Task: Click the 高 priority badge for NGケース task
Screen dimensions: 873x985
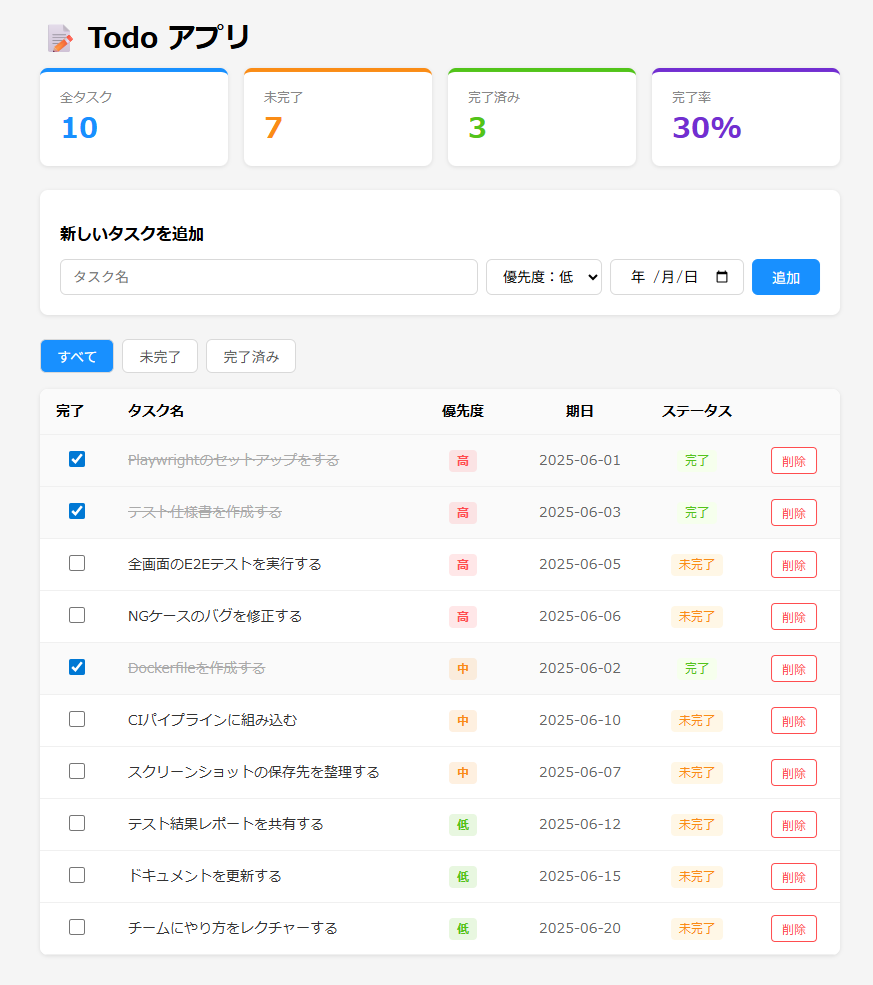Action: 462,616
